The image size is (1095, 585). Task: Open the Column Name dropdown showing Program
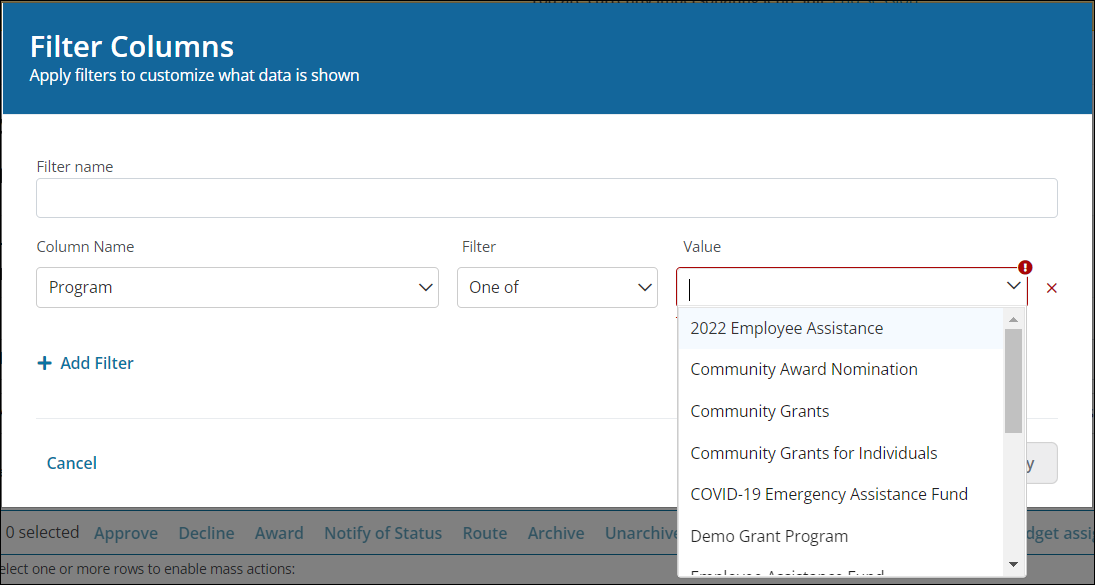pyautogui.click(x=237, y=287)
